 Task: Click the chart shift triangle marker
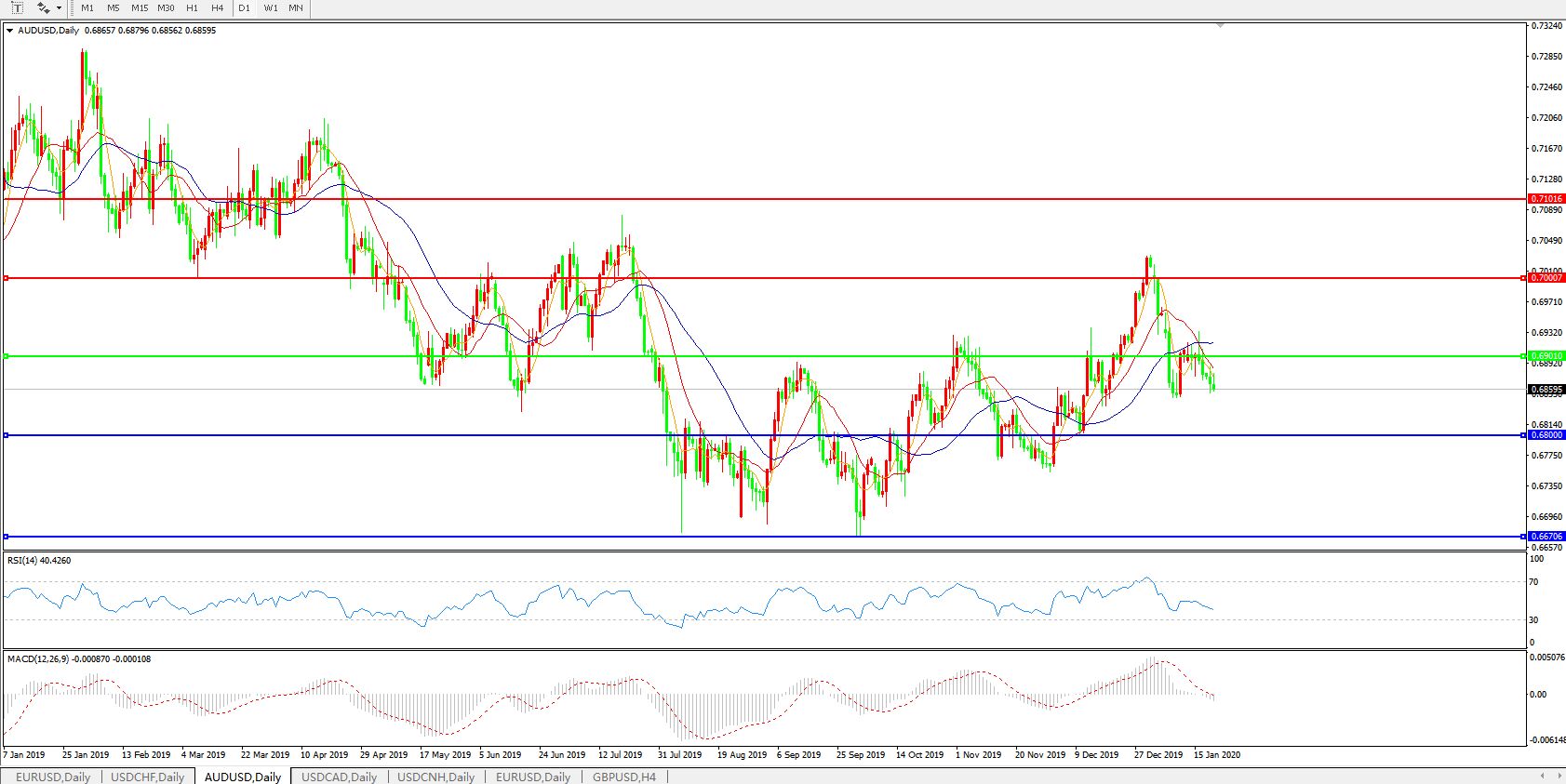click(1220, 26)
